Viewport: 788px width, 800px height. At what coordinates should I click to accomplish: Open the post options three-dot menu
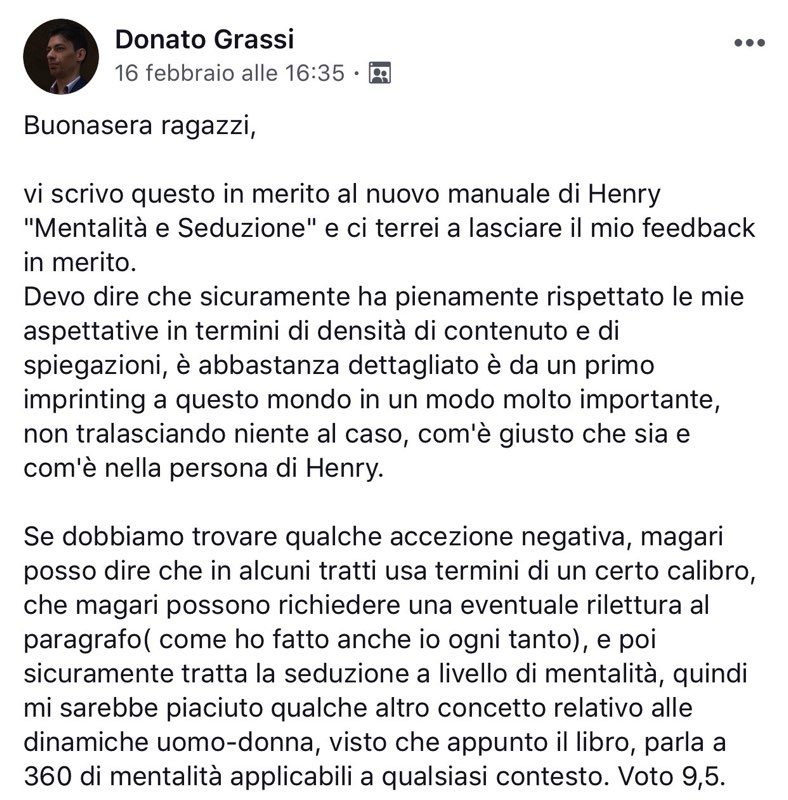click(x=749, y=43)
